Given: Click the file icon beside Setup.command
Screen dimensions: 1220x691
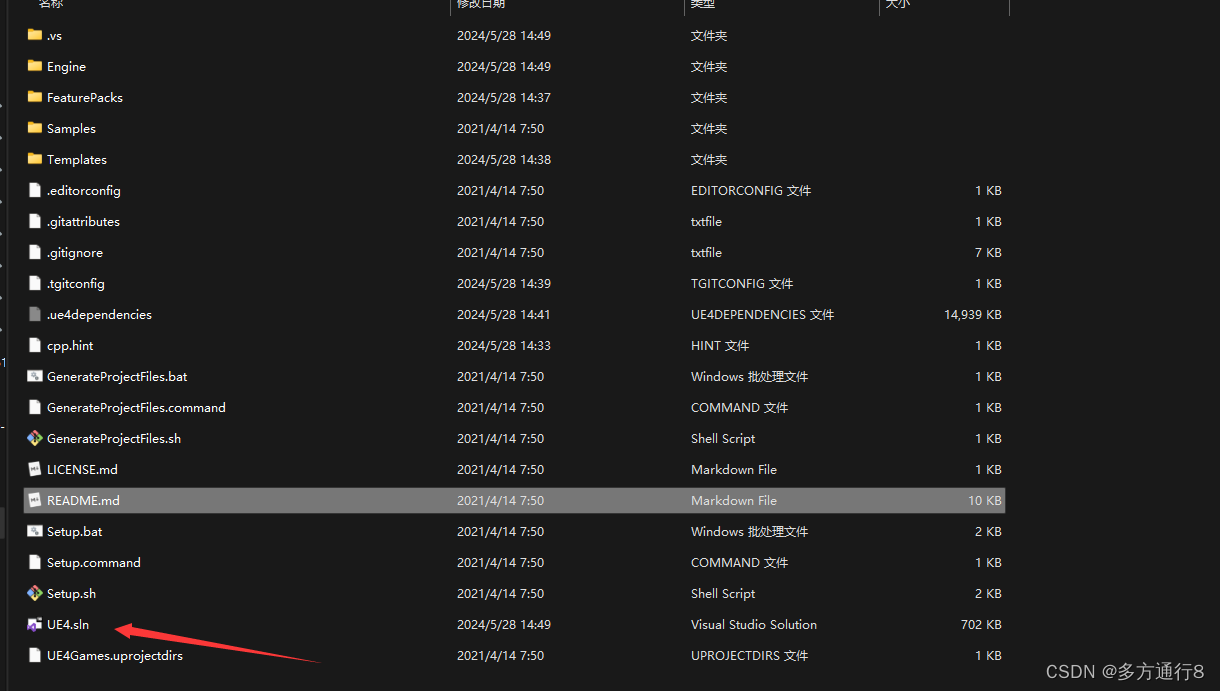Looking at the screenshot, I should point(35,562).
